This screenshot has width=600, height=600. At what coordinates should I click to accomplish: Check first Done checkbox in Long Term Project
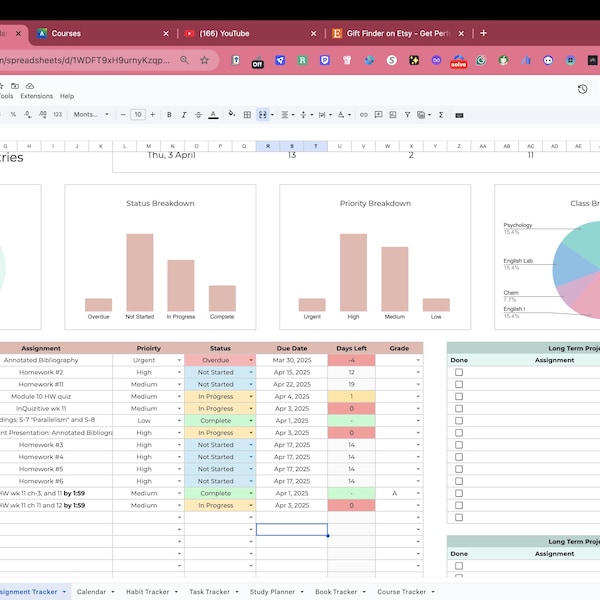[x=459, y=372]
